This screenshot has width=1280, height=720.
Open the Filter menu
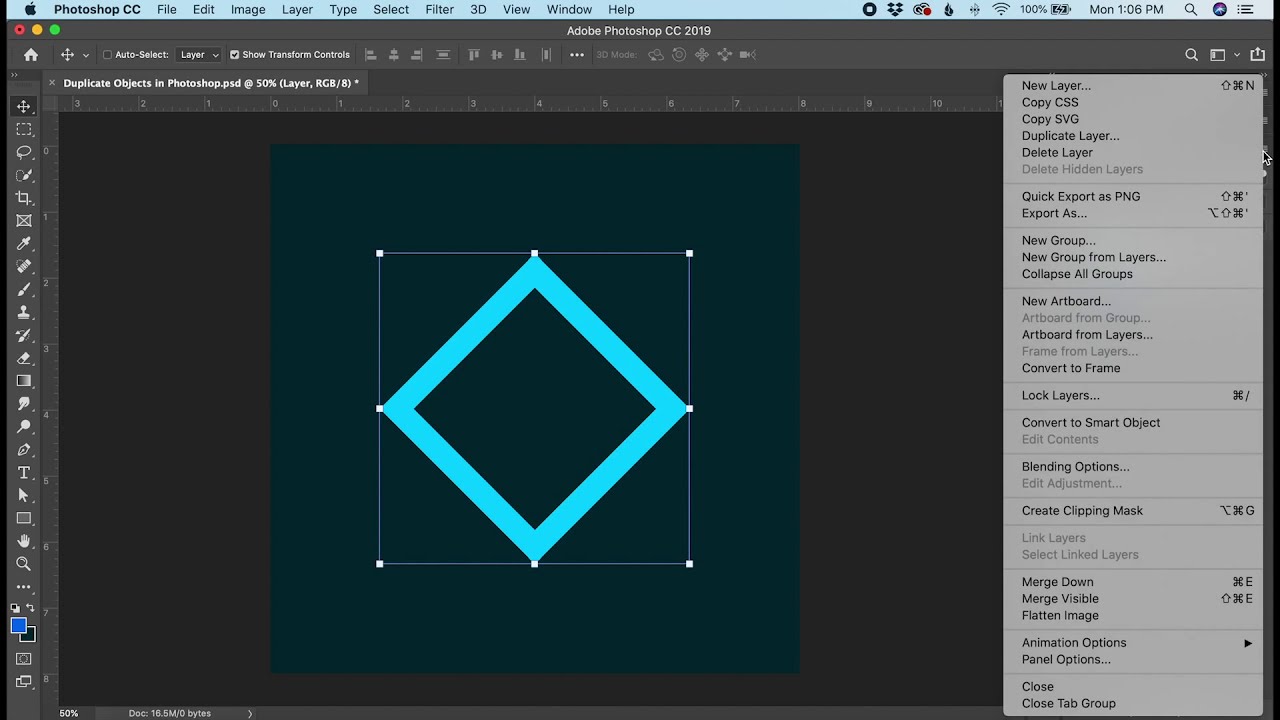439,9
